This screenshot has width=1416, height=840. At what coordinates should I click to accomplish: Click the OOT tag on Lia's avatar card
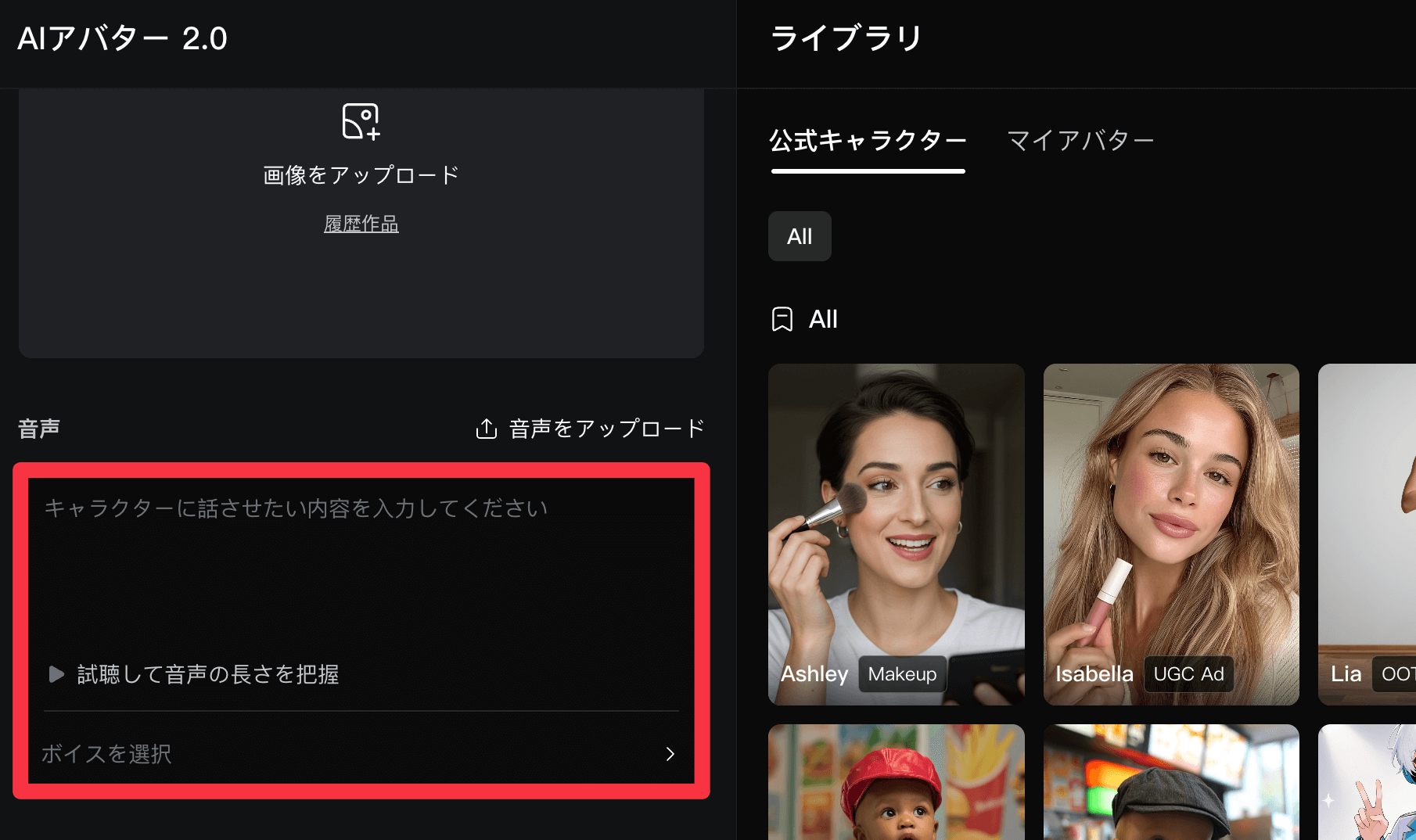point(1399,673)
